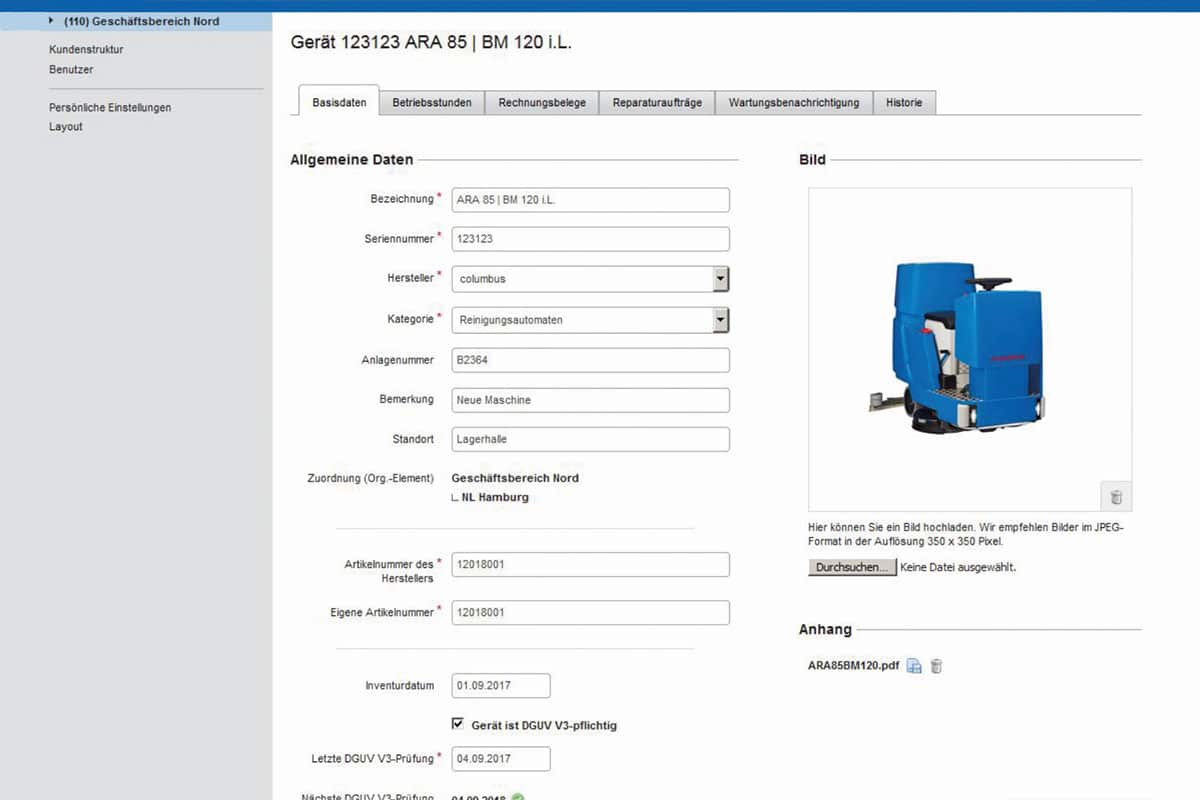Click the Inventurdatum date field
The image size is (1200, 800).
click(501, 686)
